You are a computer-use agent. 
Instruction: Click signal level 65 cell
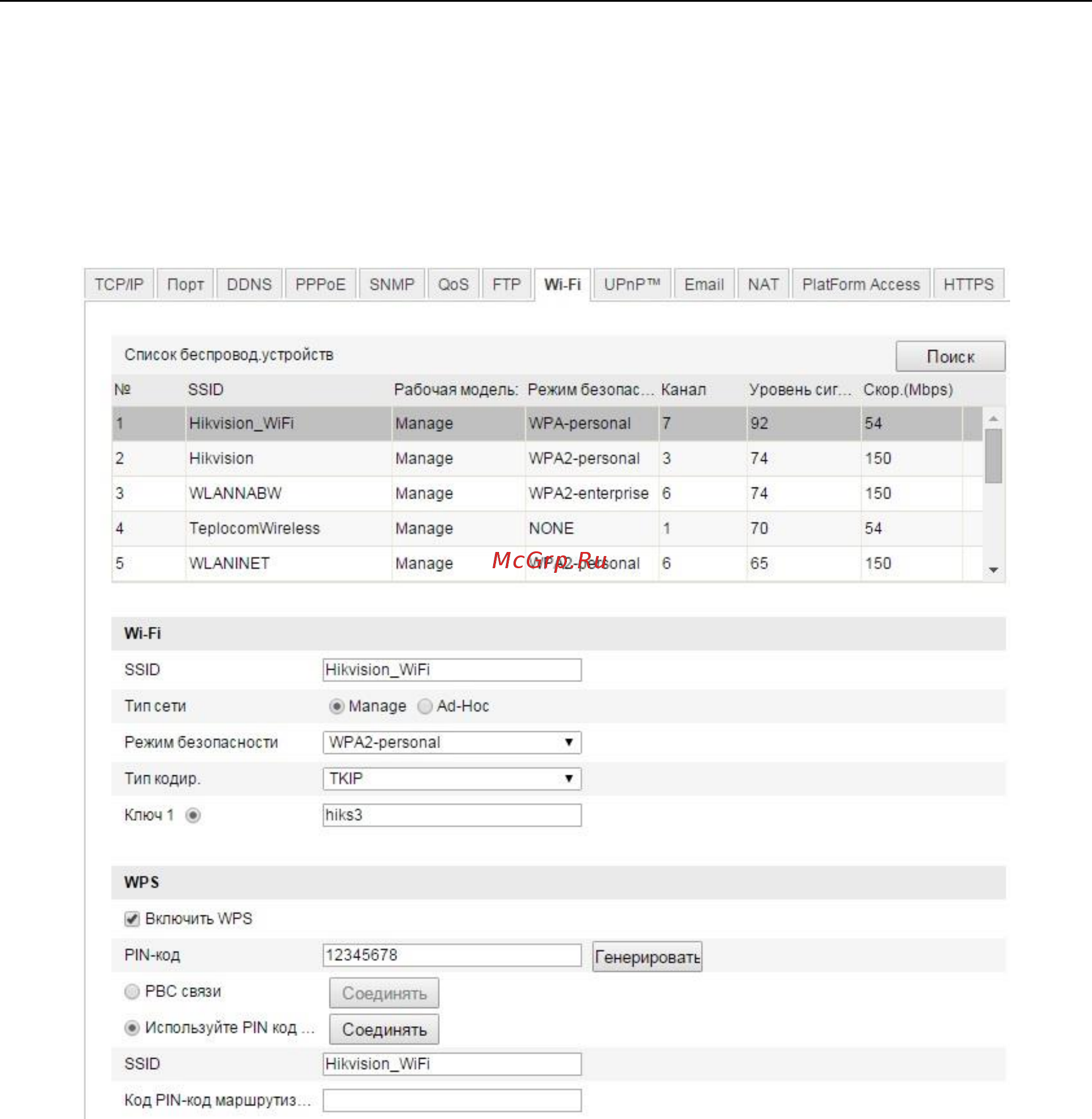(x=804, y=563)
